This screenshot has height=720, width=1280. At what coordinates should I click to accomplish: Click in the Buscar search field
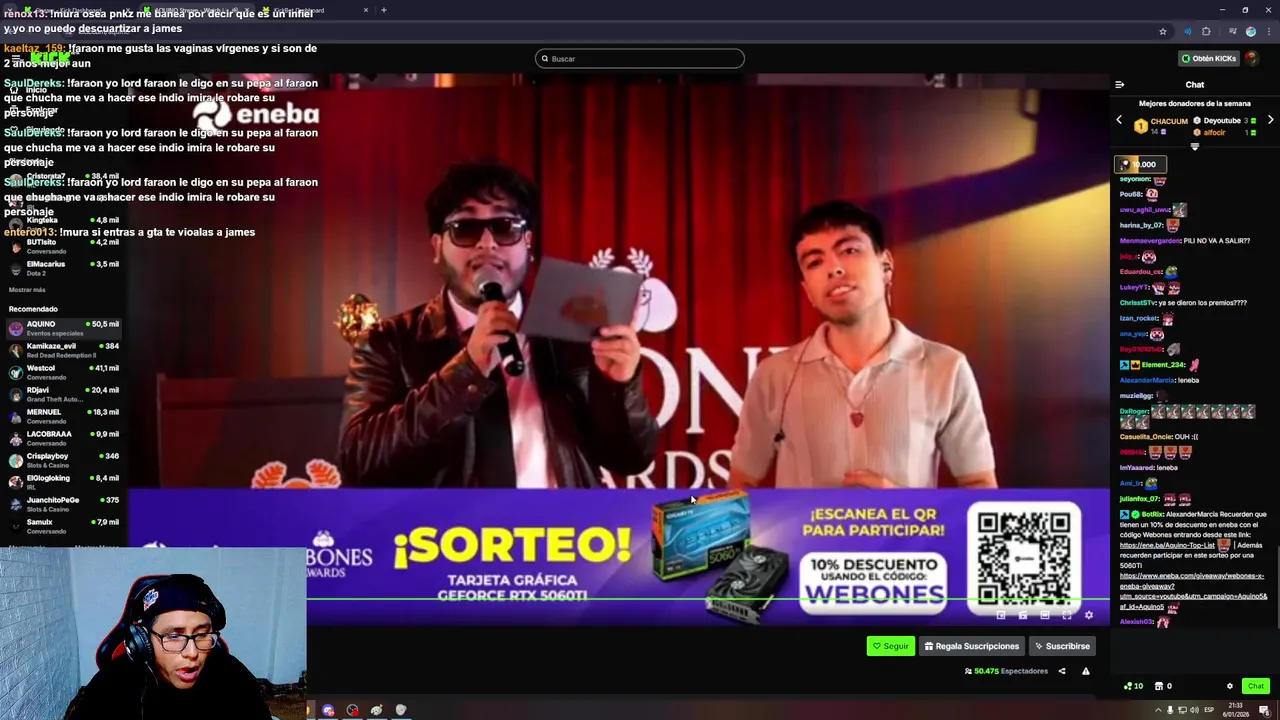click(x=640, y=59)
